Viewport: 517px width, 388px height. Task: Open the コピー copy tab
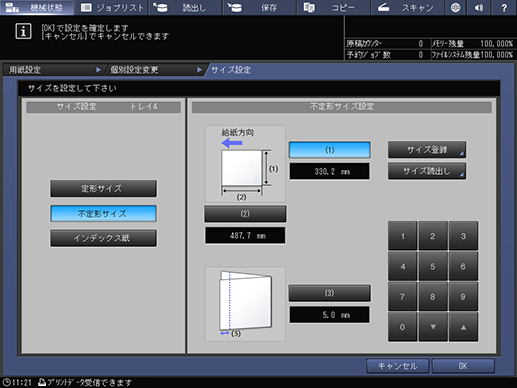333,7
